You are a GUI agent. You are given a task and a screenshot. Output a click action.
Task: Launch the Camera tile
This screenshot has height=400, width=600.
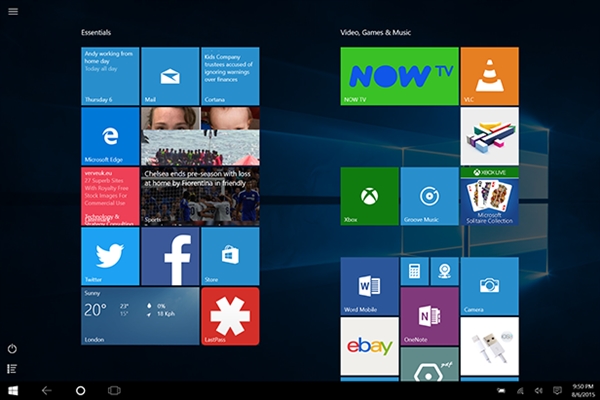(489, 286)
